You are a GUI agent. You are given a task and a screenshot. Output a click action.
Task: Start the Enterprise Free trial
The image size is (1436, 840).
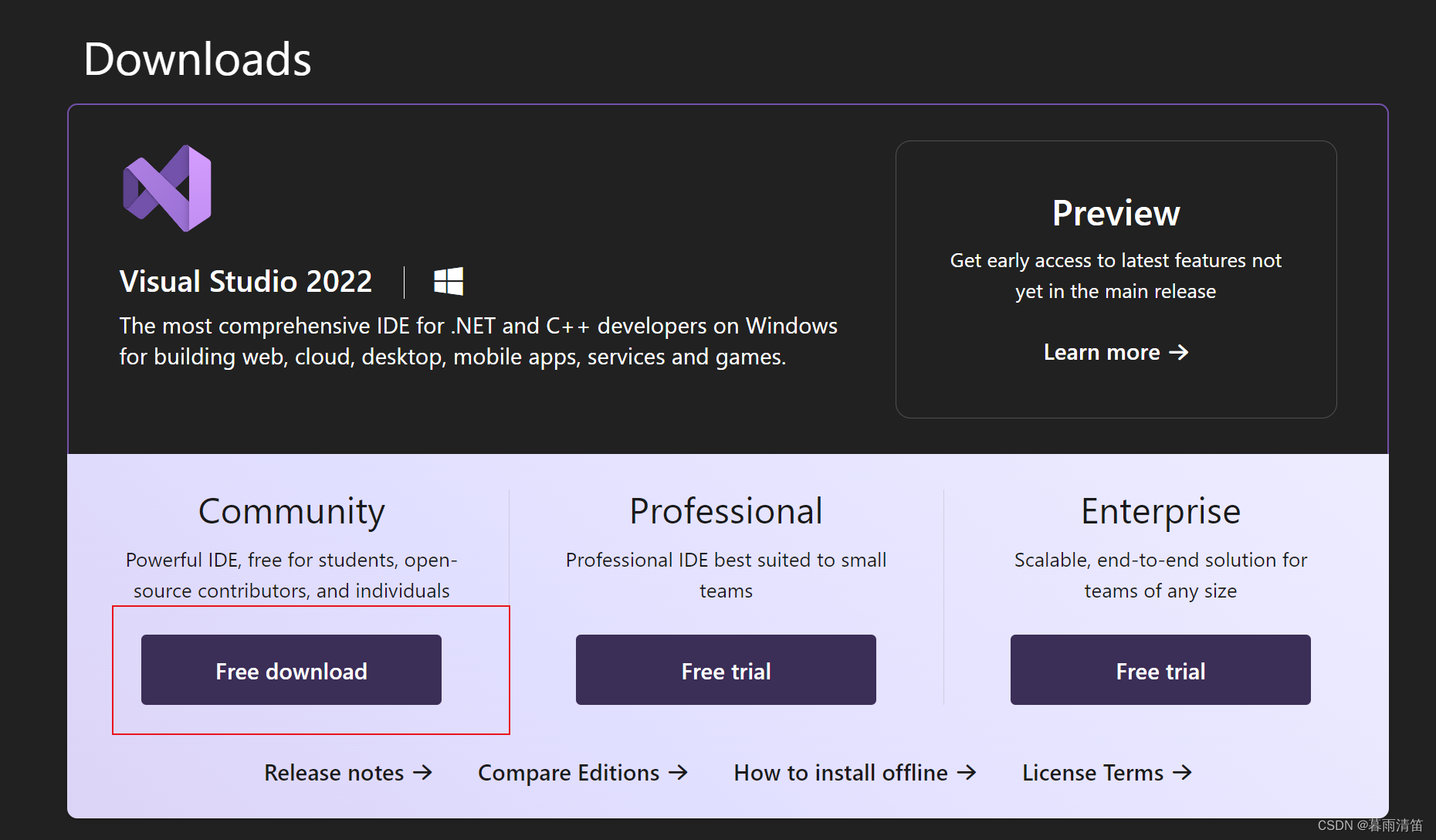(1160, 670)
